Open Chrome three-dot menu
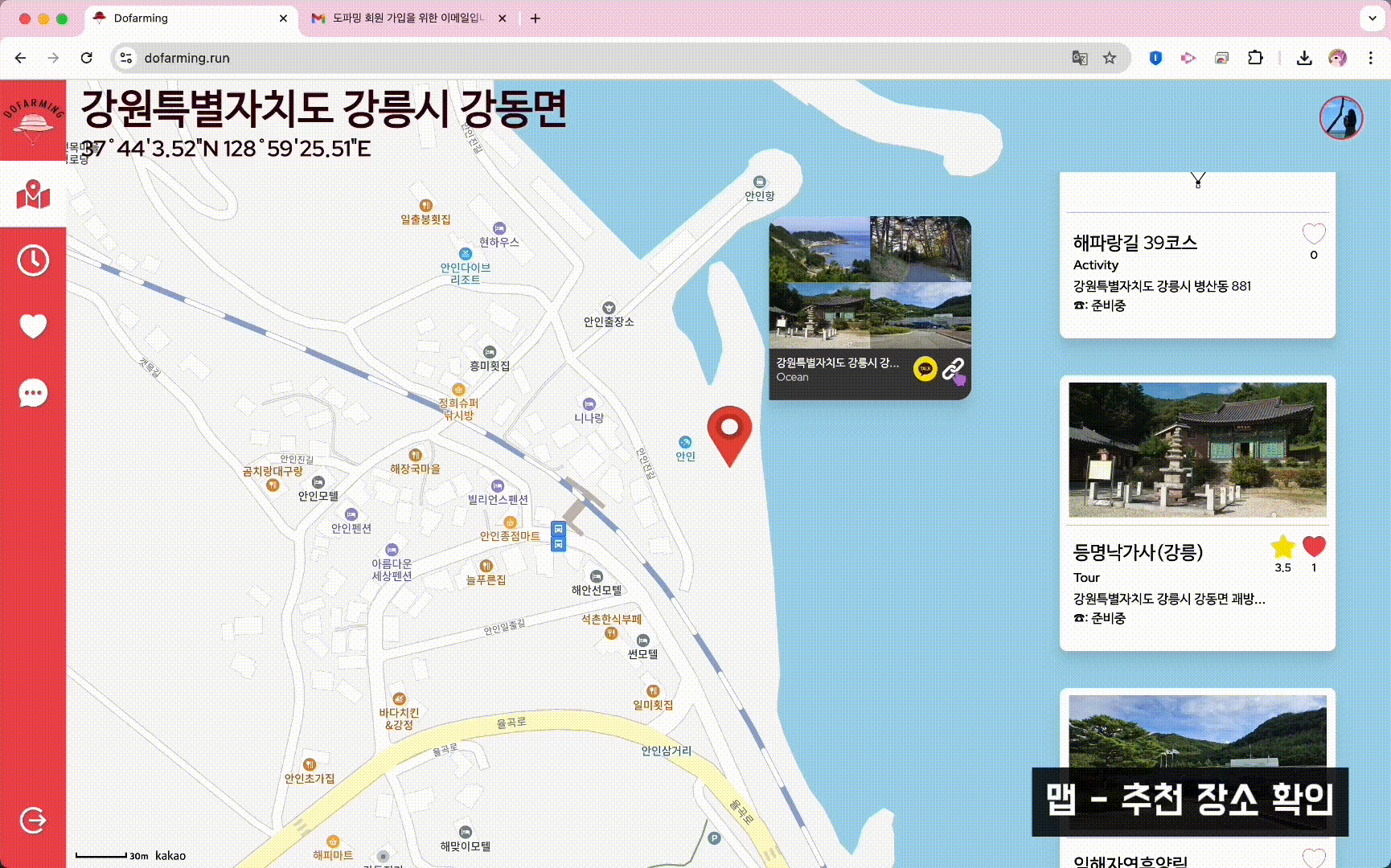 tap(1371, 58)
